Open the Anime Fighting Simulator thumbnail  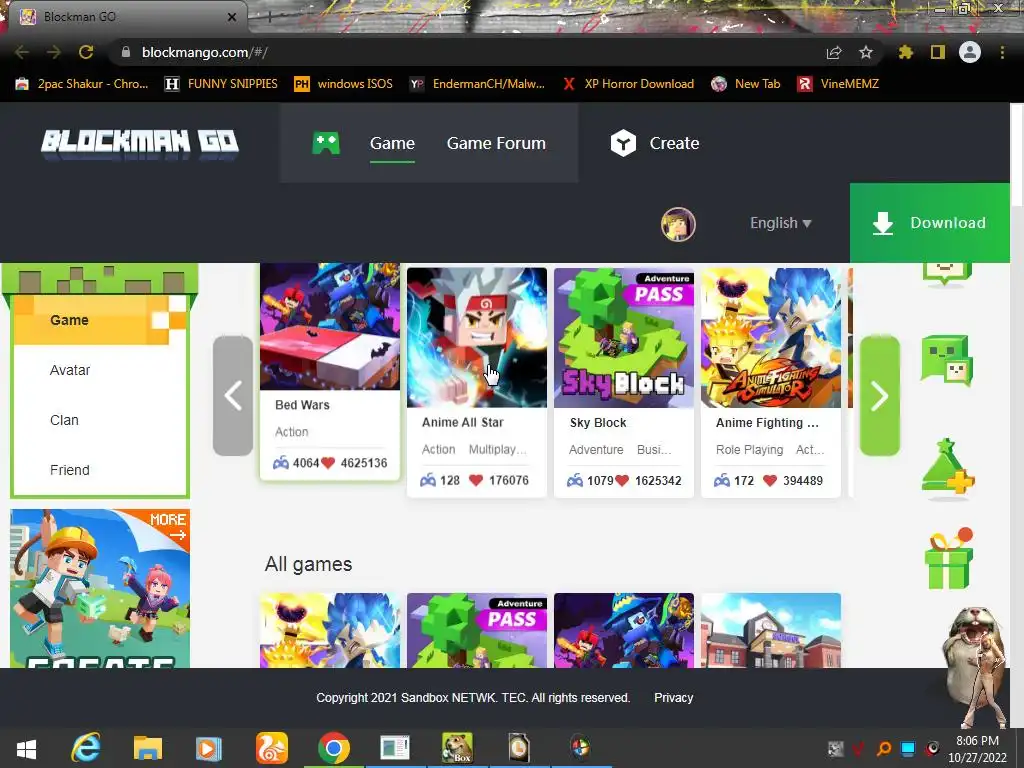tap(771, 338)
